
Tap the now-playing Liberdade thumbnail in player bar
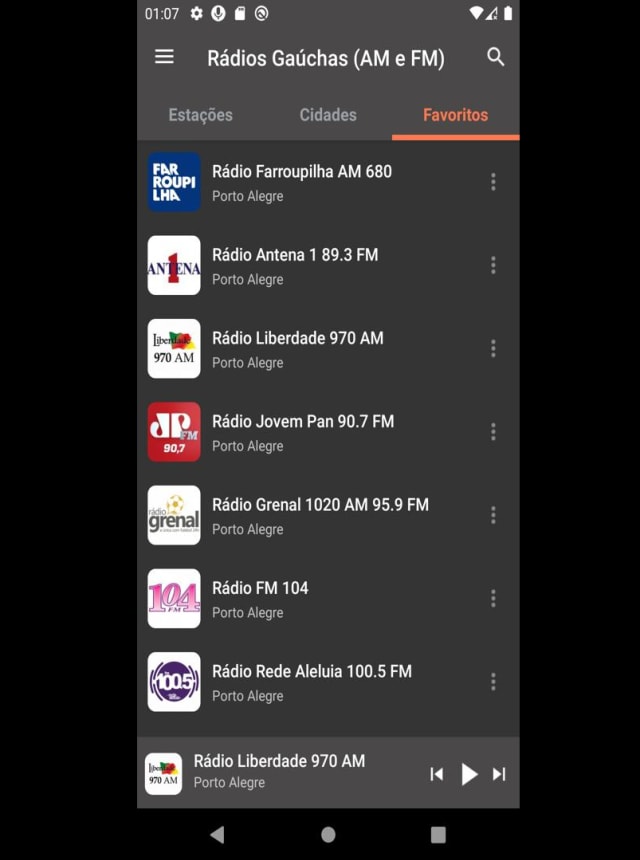click(163, 774)
